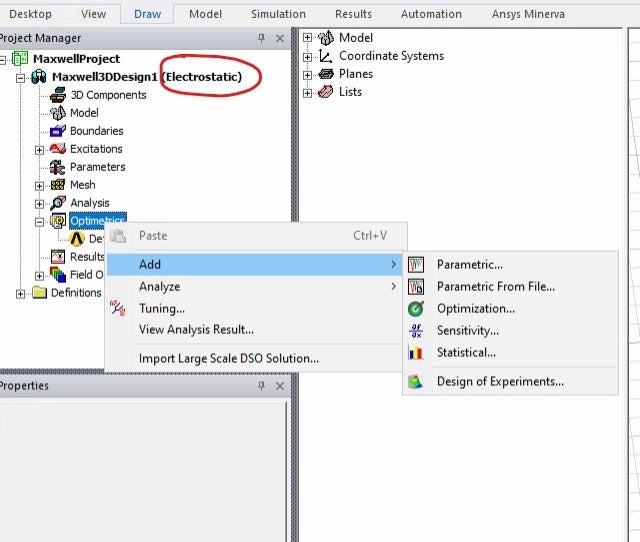
Task: Expand the Definitions node
Action: coord(20,294)
